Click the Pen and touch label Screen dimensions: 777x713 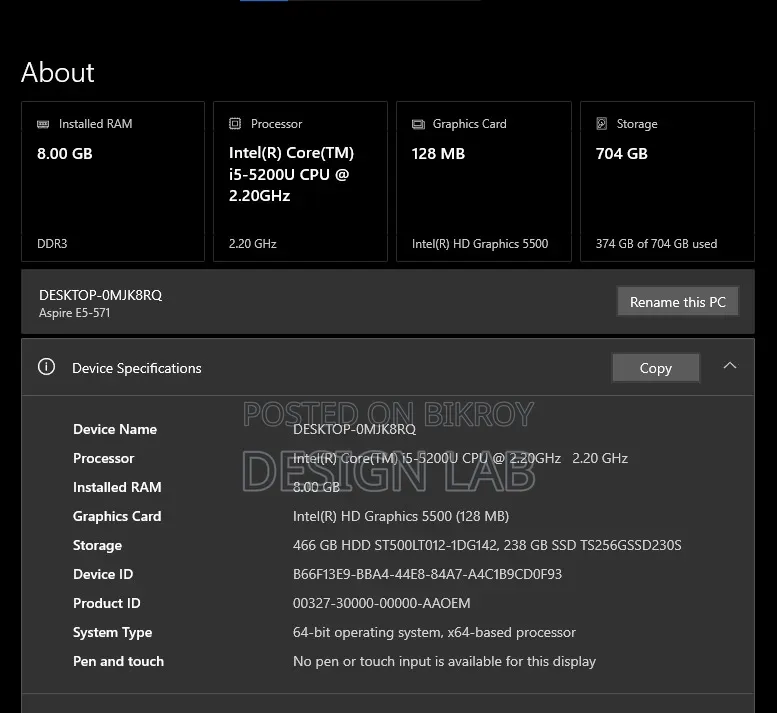point(118,661)
